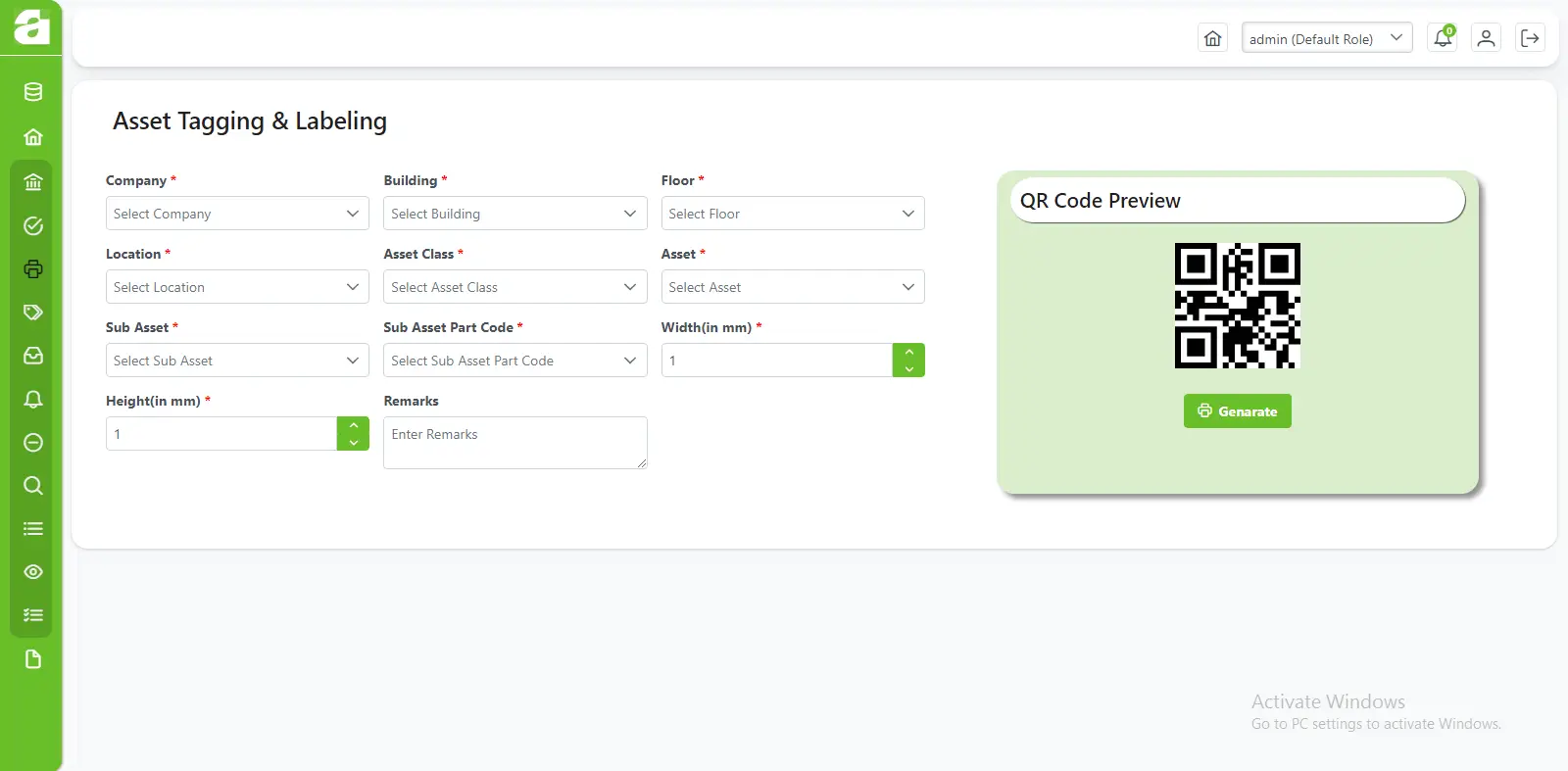
Task: Open the magnifier search sidebar icon
Action: click(33, 485)
